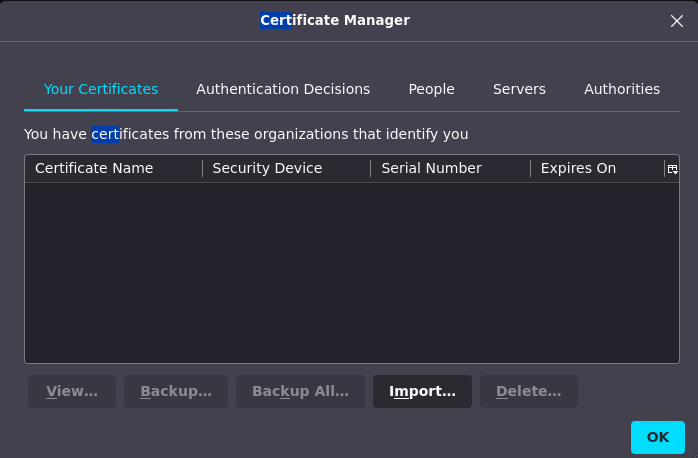This screenshot has width=698, height=458.
Task: Open the column picker icon
Action: click(x=672, y=169)
